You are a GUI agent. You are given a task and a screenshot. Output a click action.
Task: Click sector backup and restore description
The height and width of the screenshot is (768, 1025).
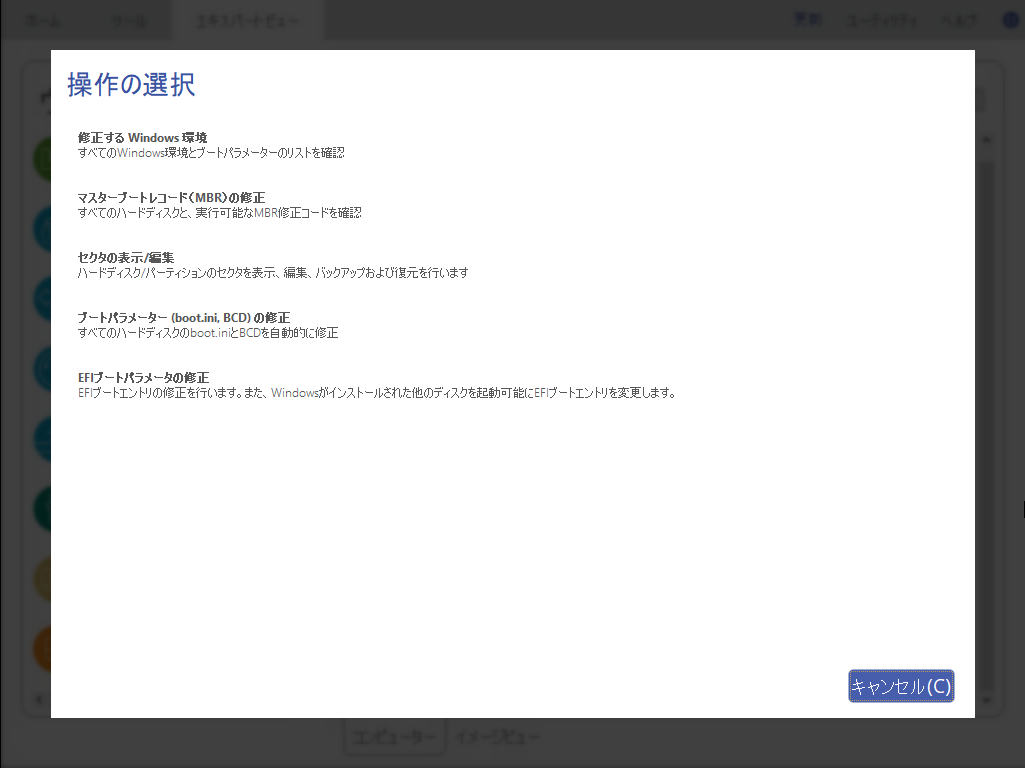pos(273,273)
